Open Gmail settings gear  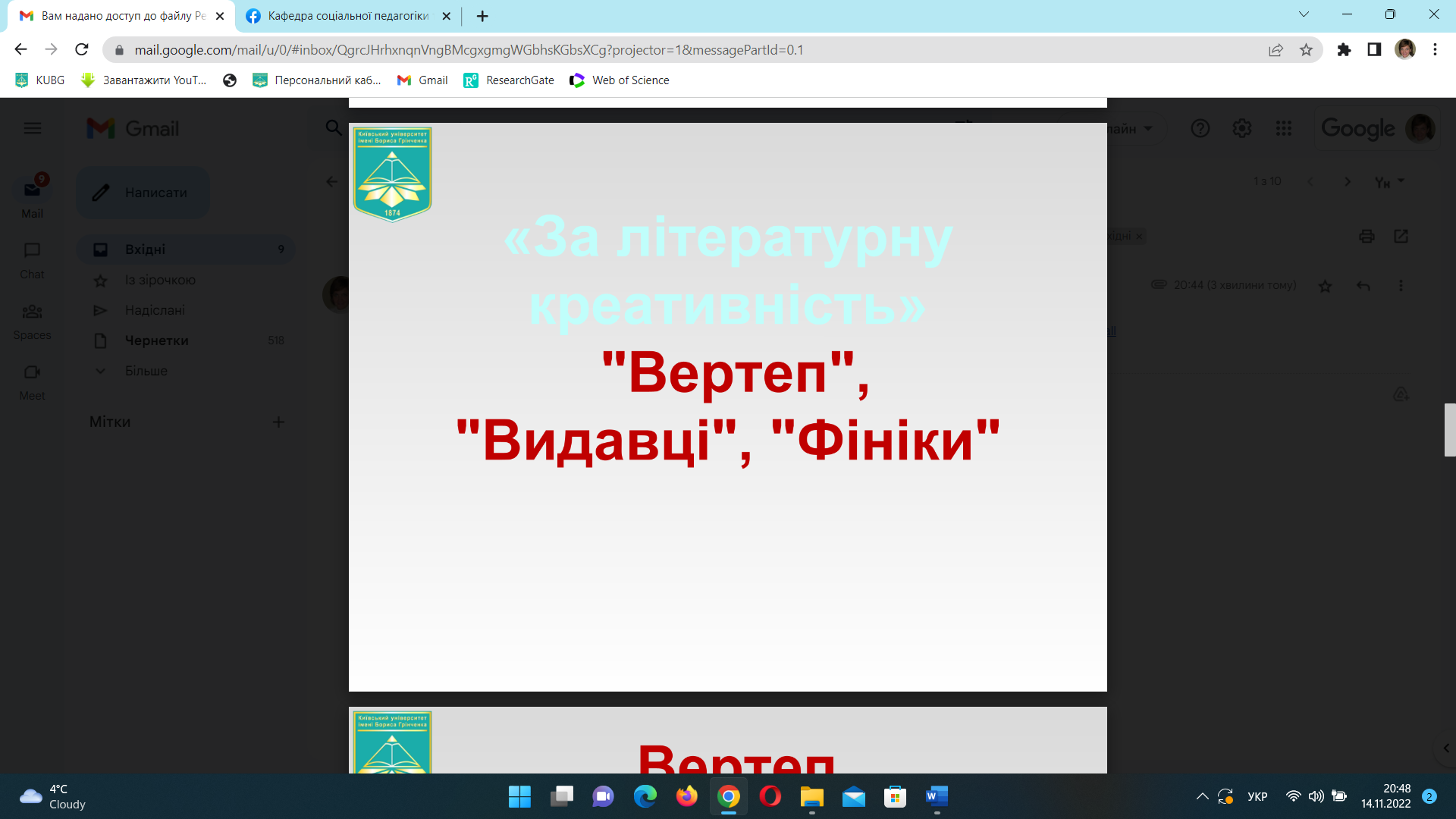point(1241,128)
